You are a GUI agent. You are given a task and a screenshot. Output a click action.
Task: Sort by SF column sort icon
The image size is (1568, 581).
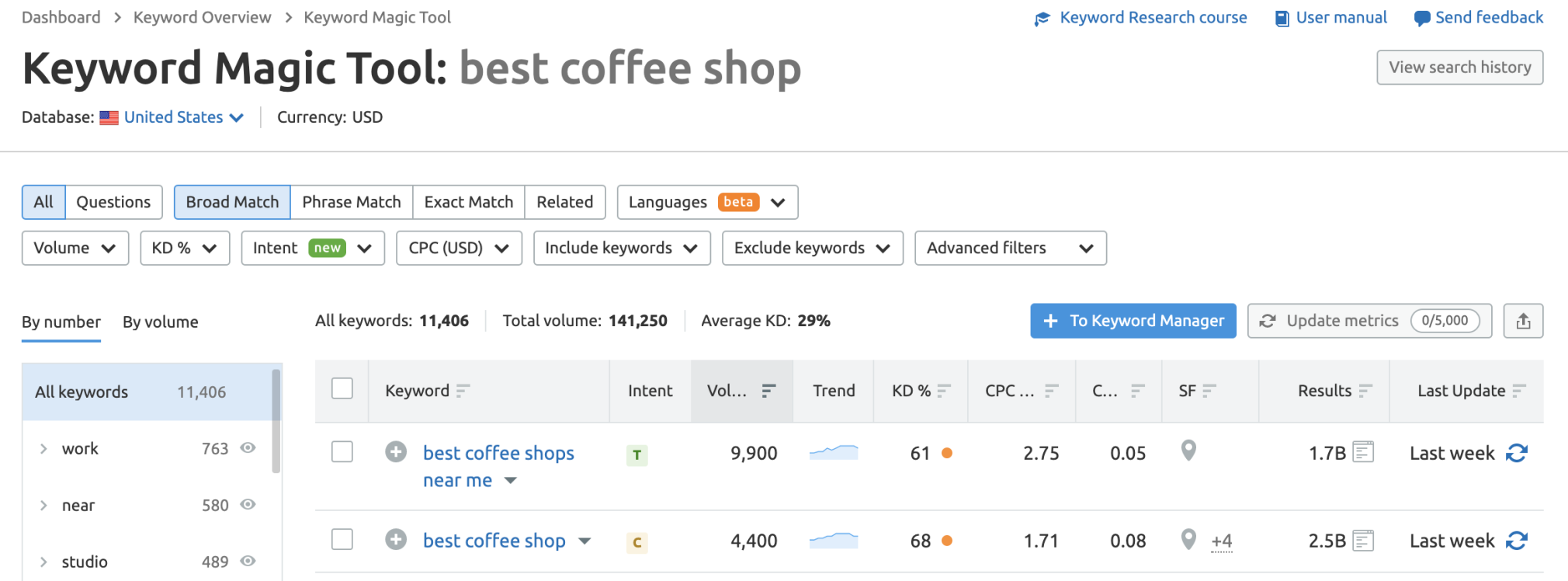coord(1209,391)
